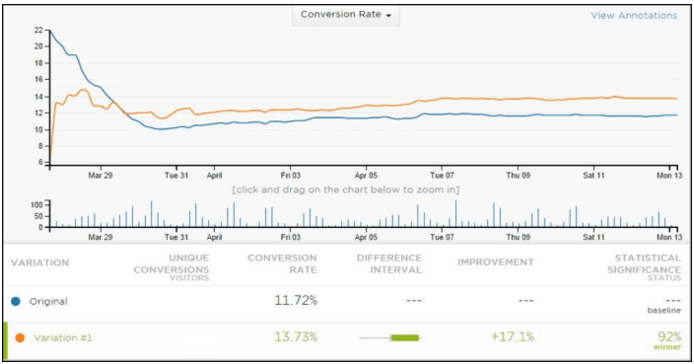The width and height of the screenshot is (694, 364).
Task: Open the Conversion Rate dropdown
Action: coord(346,15)
